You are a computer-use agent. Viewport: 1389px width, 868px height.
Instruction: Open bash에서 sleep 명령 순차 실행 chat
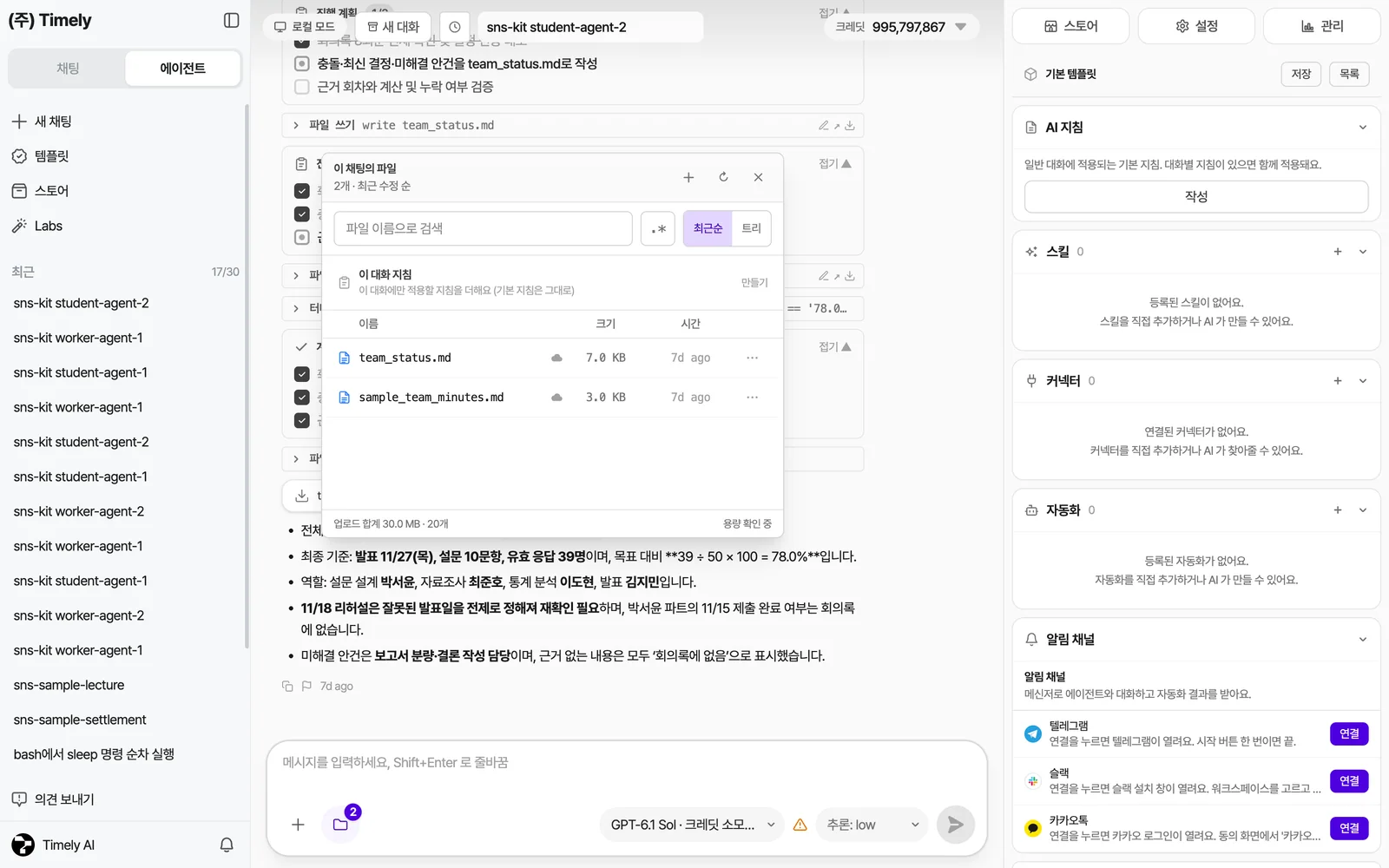tap(94, 755)
